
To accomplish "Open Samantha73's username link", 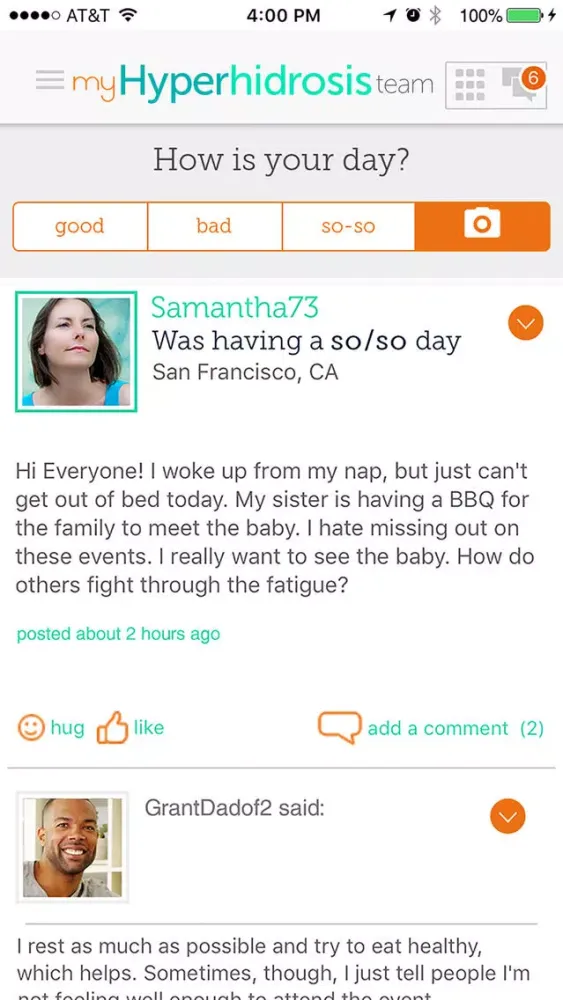I will pyautogui.click(x=235, y=307).
